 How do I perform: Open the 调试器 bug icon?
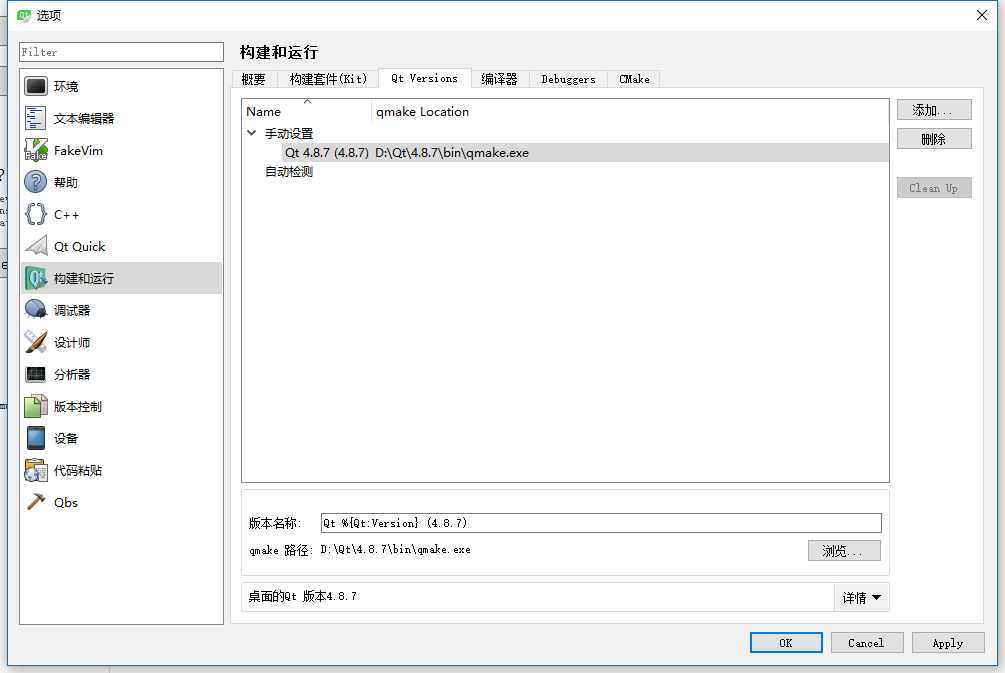pos(36,310)
